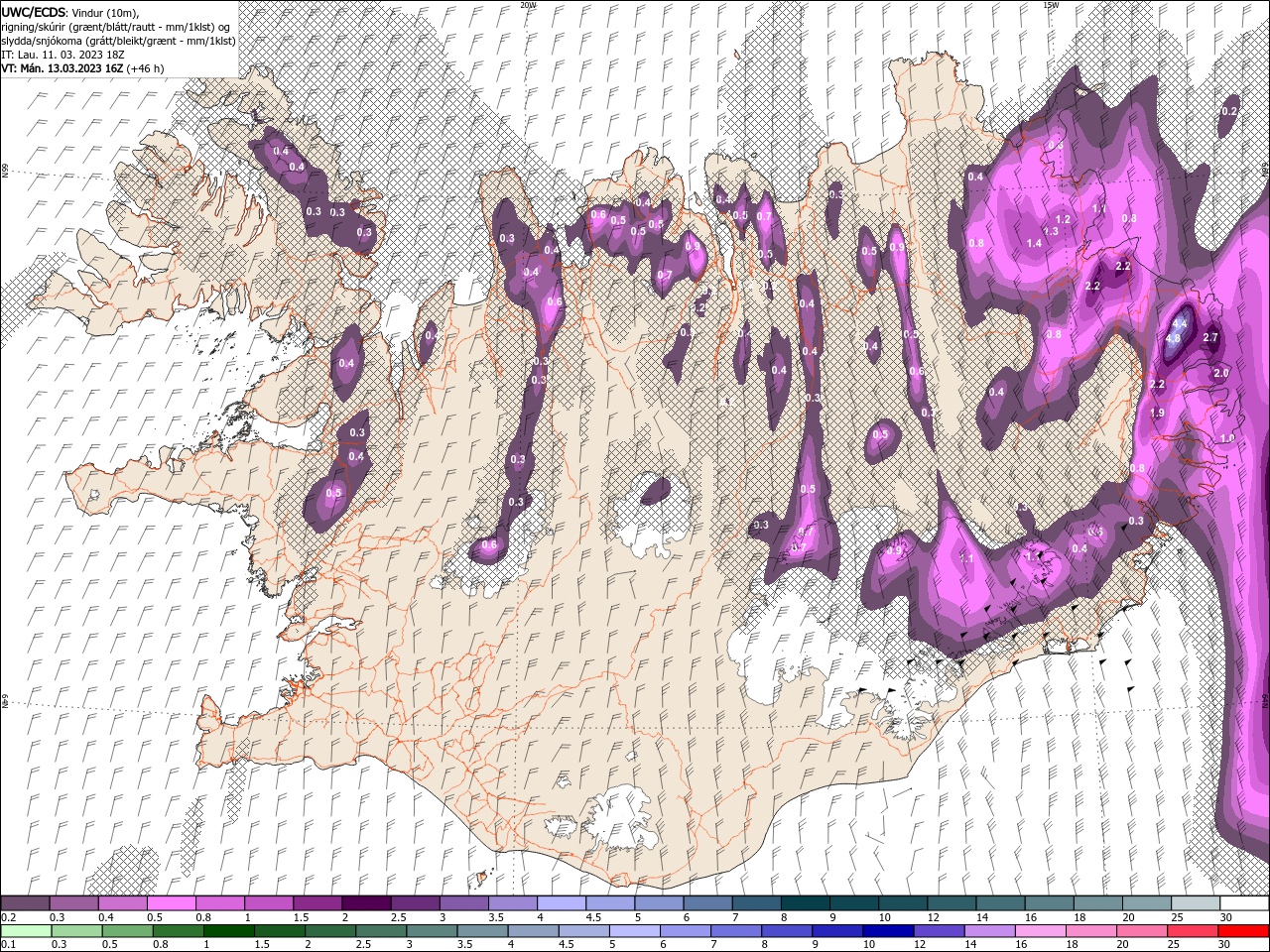Viewport: 1270px width, 952px height.
Task: Click the '30' label in the snow legend row
Action: tap(1225, 917)
